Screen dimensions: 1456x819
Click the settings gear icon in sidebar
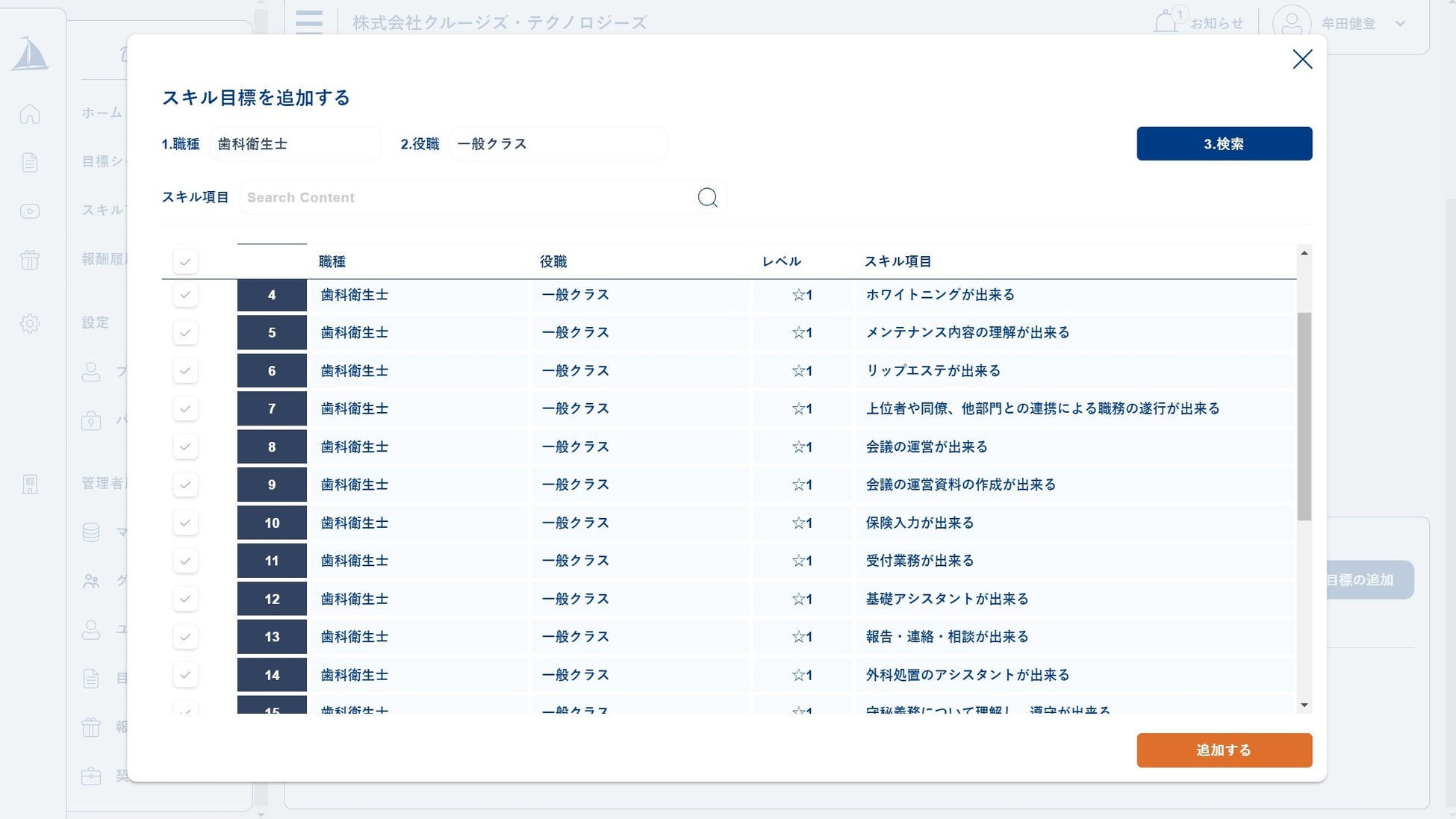click(30, 323)
